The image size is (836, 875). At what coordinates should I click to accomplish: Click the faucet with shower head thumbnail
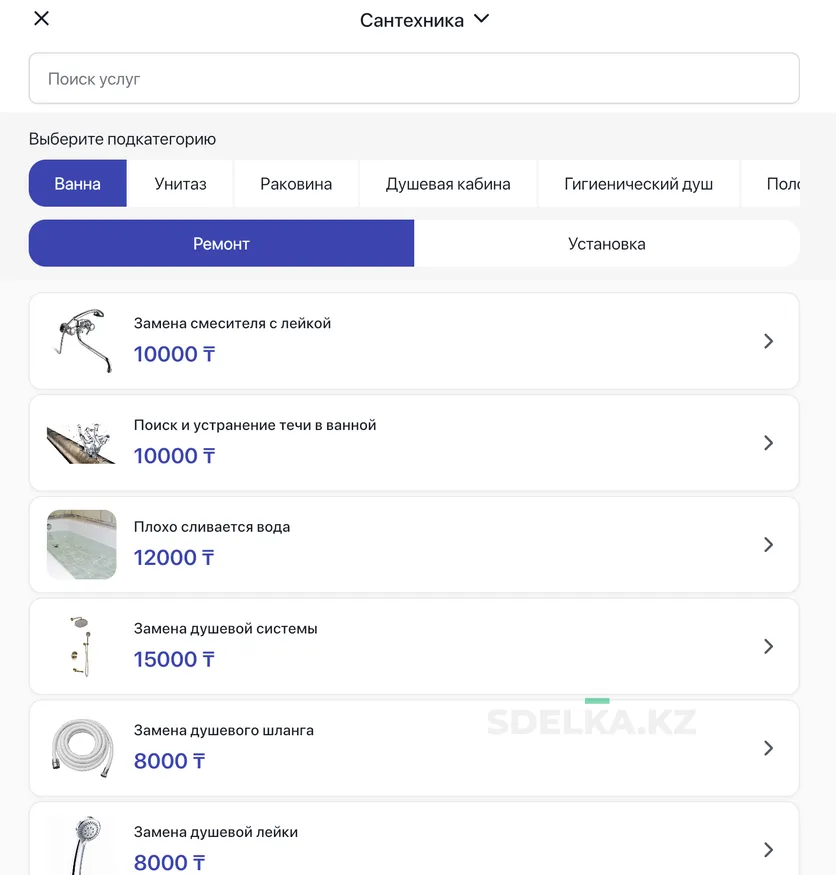[82, 341]
